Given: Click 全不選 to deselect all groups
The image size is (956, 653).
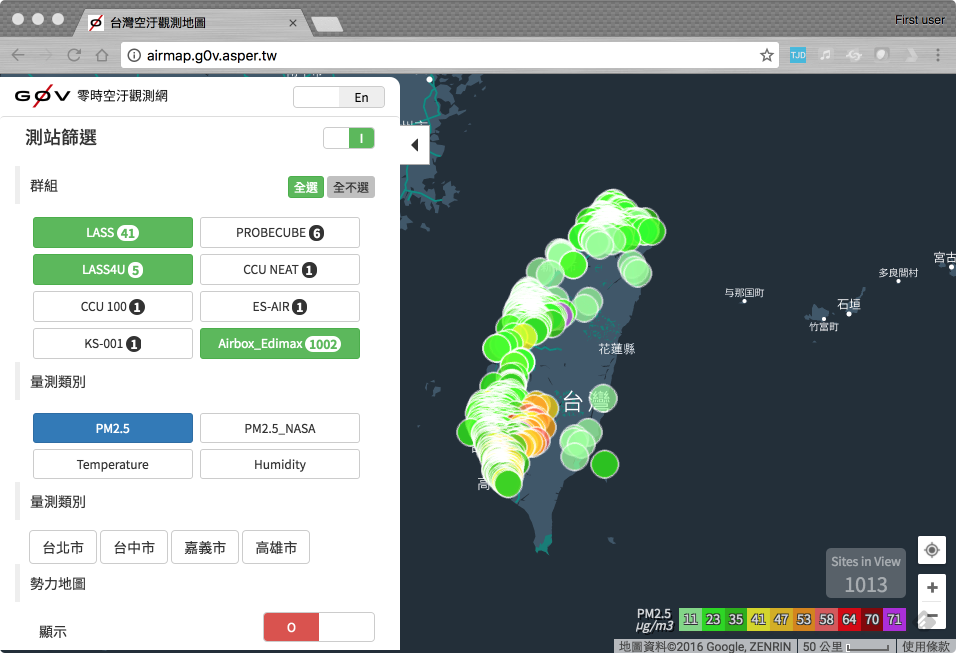Looking at the screenshot, I should (351, 187).
